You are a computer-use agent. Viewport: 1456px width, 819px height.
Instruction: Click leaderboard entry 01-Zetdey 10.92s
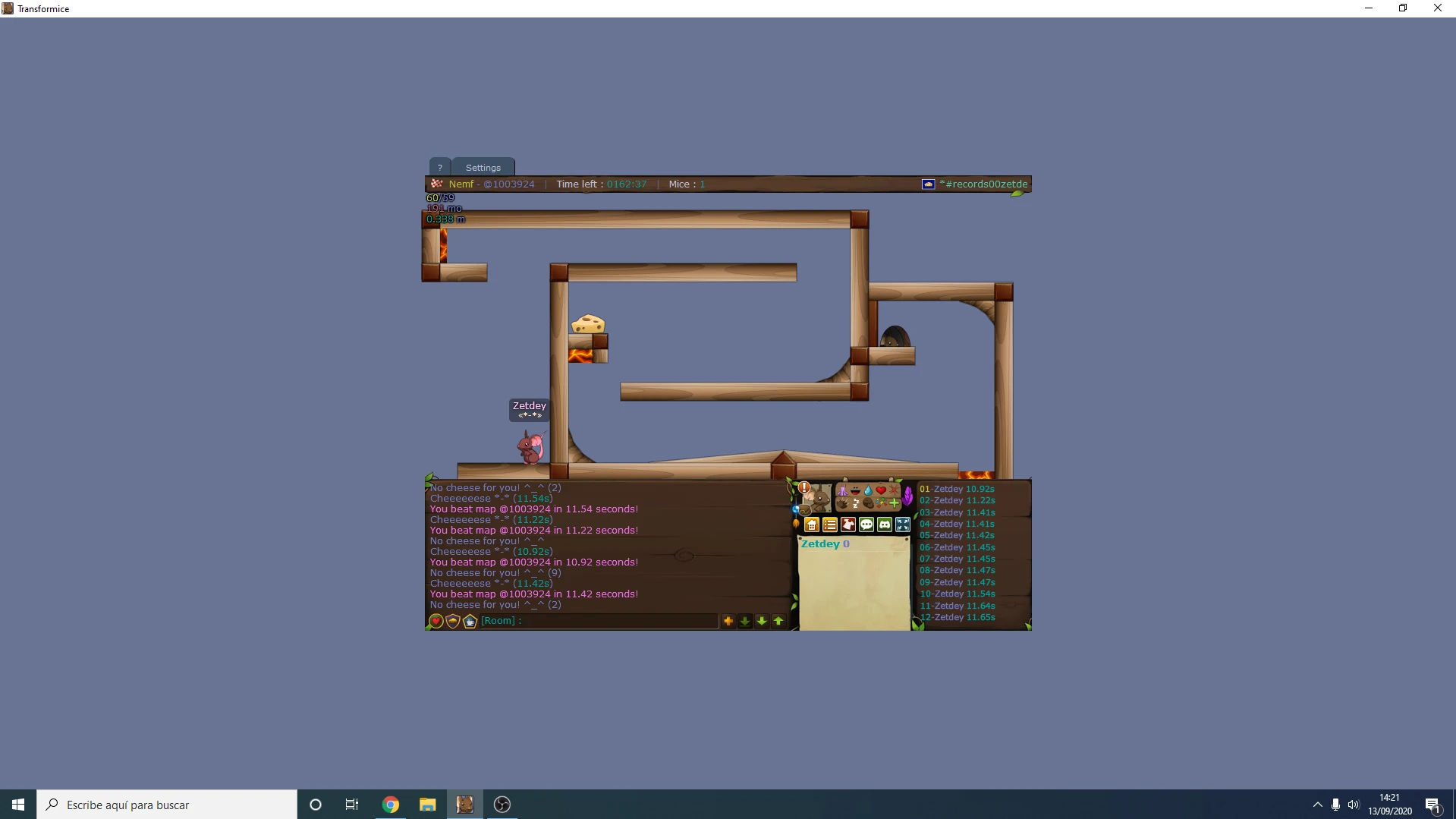(957, 489)
